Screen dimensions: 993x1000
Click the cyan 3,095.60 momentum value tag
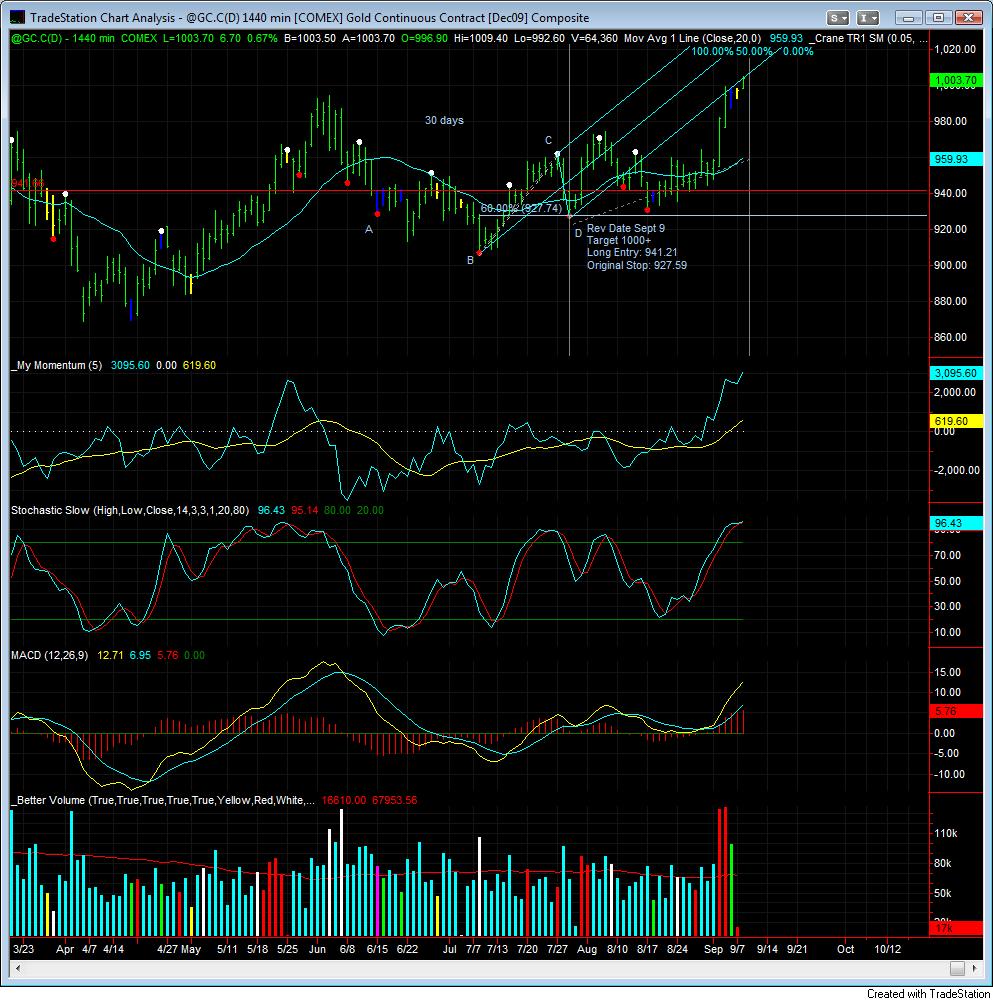[x=955, y=373]
